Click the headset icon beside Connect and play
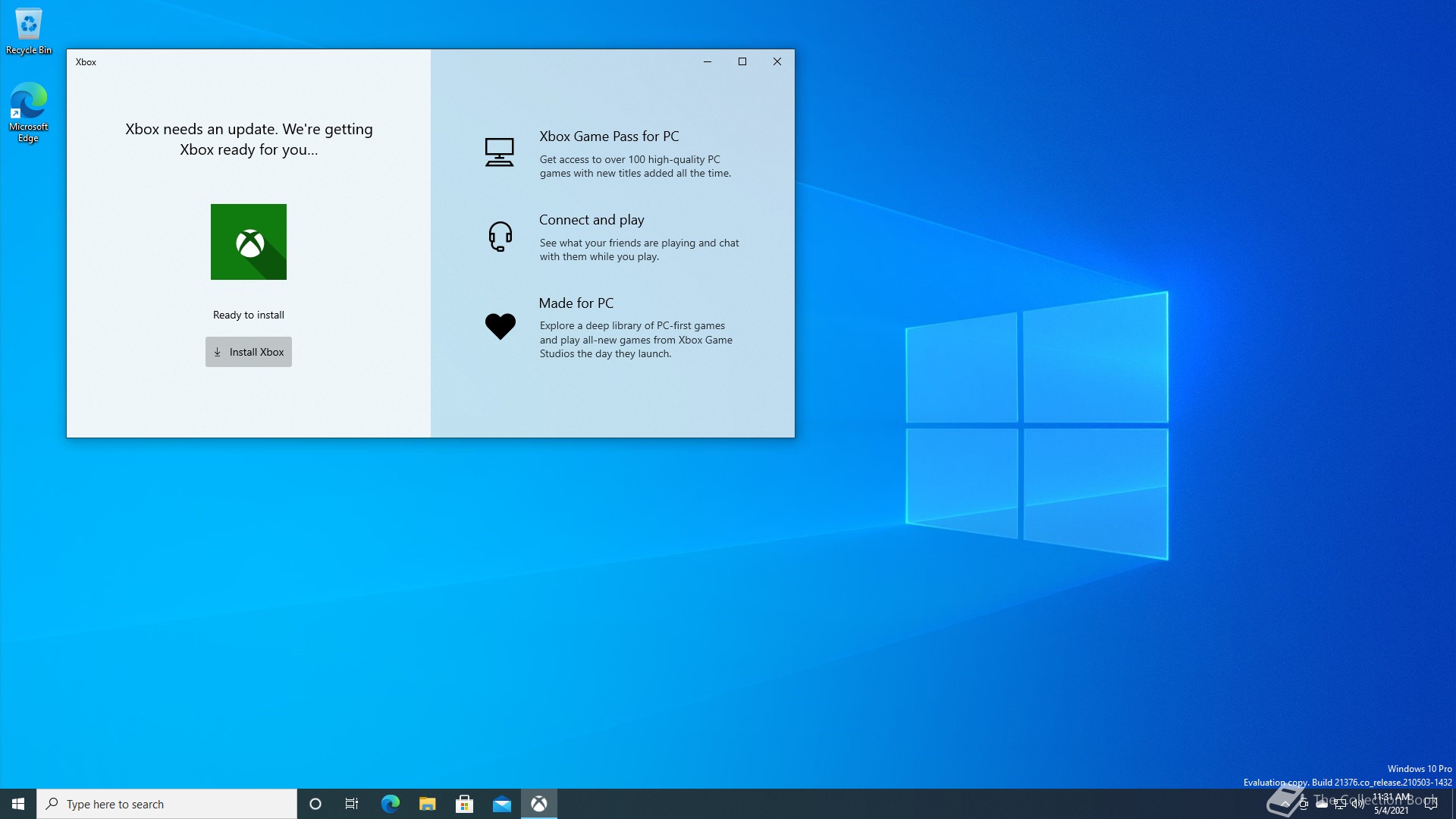Viewport: 1456px width, 819px height. point(500,236)
